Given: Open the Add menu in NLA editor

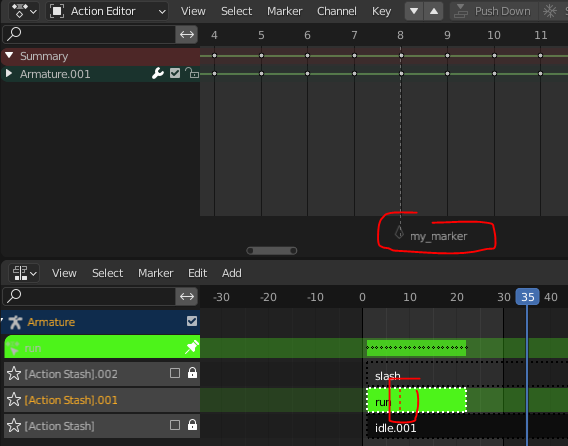Looking at the screenshot, I should 231,273.
